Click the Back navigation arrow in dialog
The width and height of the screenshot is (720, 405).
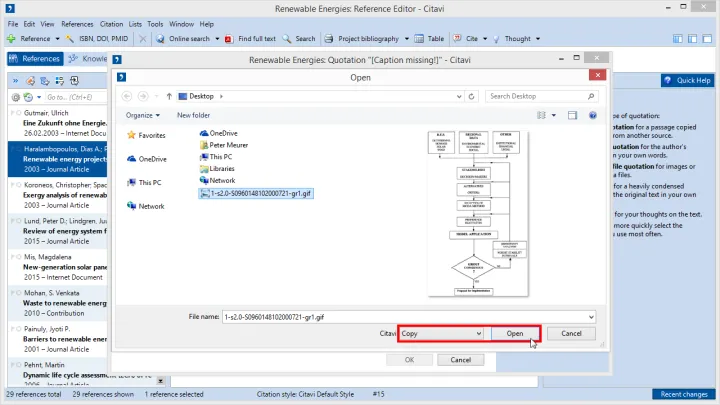(127, 96)
